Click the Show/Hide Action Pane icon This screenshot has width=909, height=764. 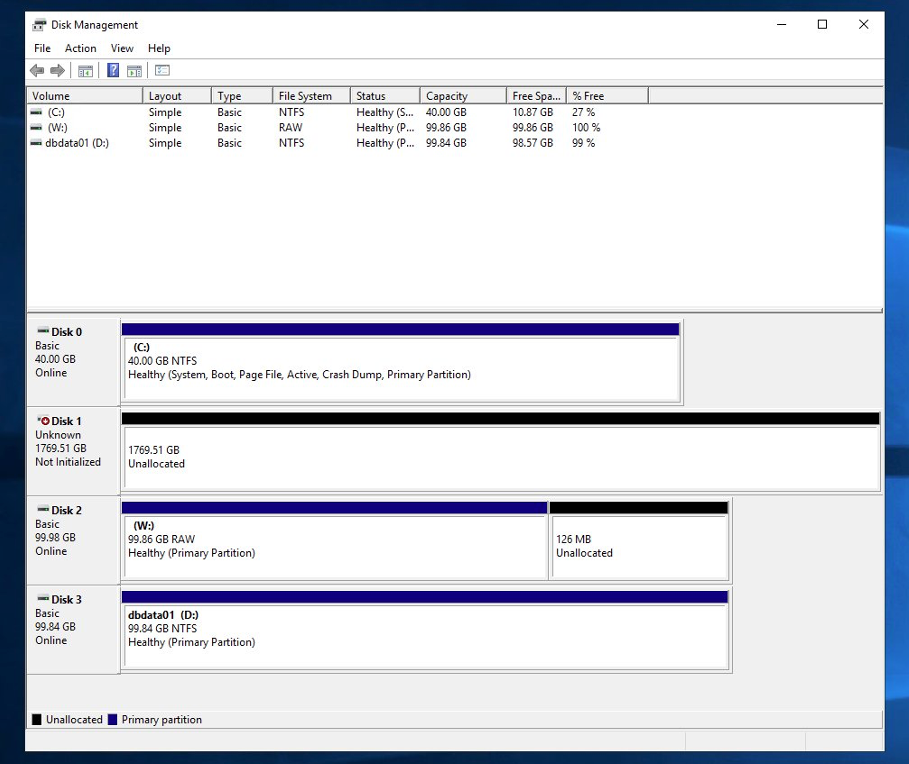point(134,71)
